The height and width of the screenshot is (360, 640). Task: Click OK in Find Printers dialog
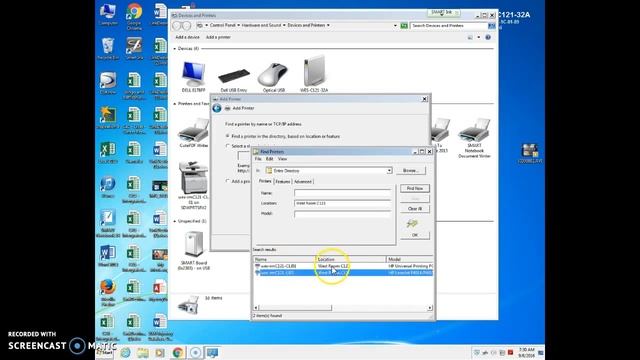(415, 235)
